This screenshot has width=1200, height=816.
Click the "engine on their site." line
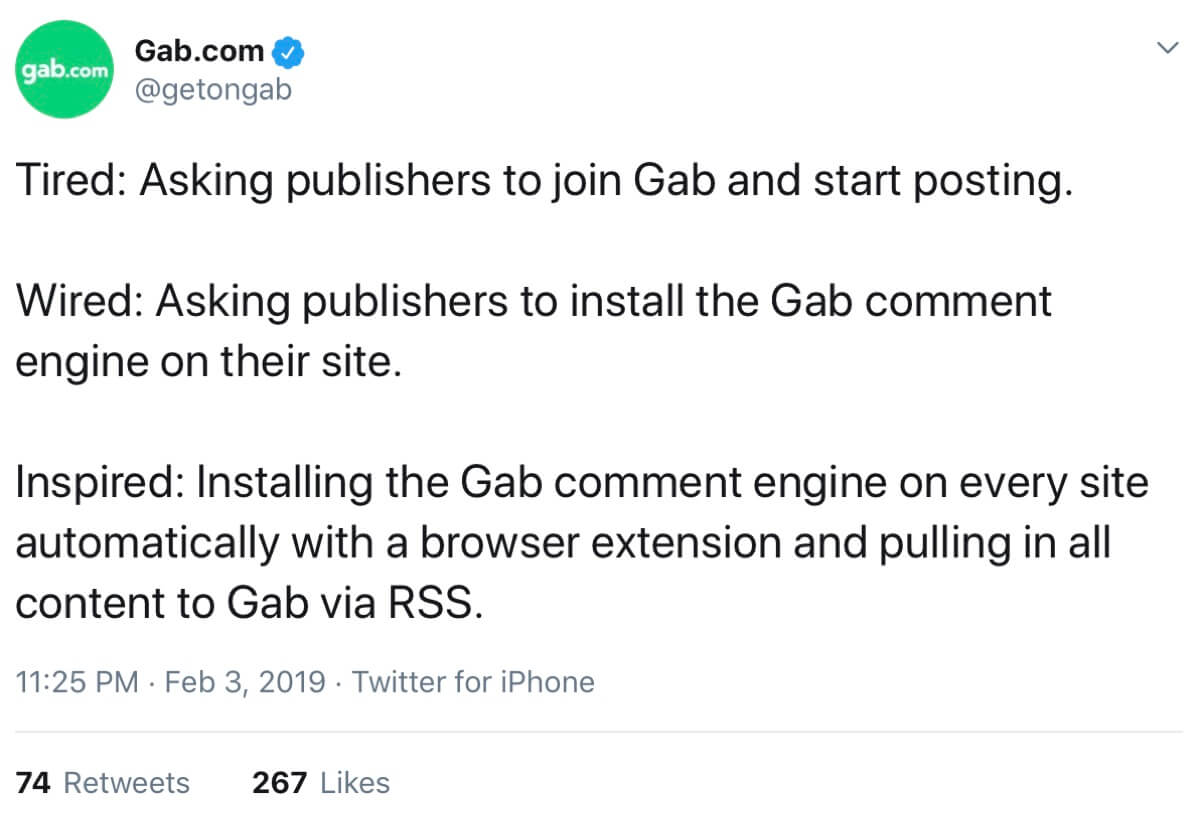[x=209, y=361]
